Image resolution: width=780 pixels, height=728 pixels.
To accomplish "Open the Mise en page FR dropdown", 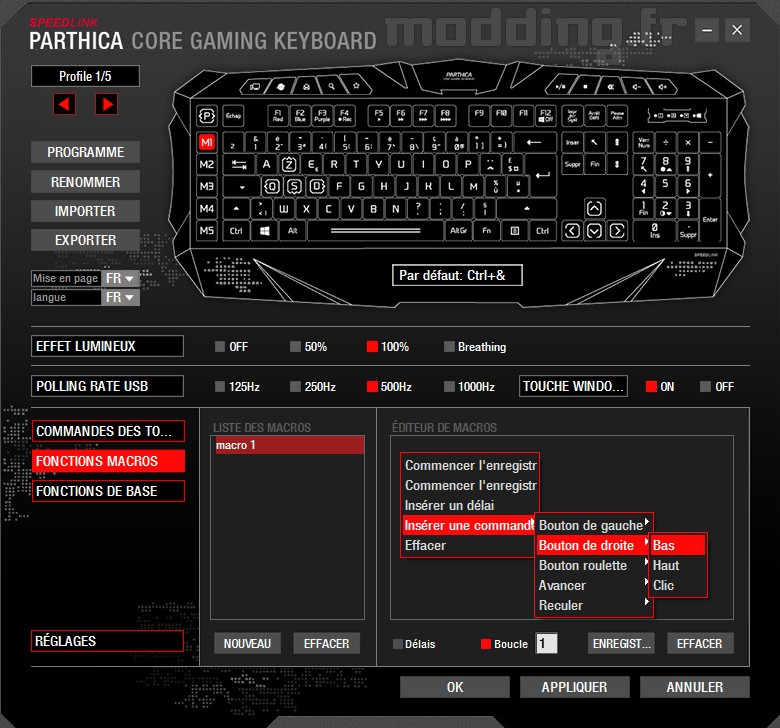I will 120,278.
